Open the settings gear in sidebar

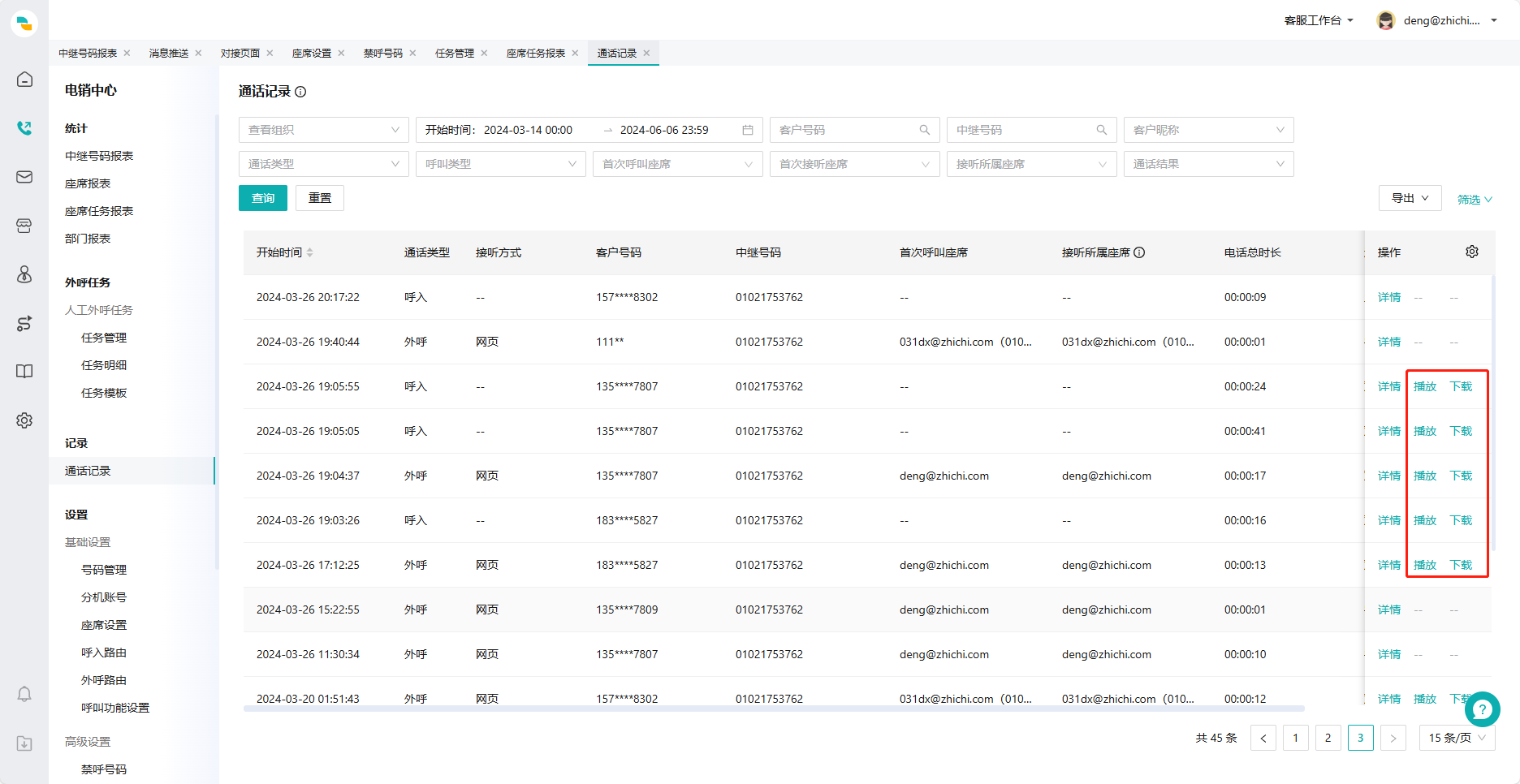[24, 420]
